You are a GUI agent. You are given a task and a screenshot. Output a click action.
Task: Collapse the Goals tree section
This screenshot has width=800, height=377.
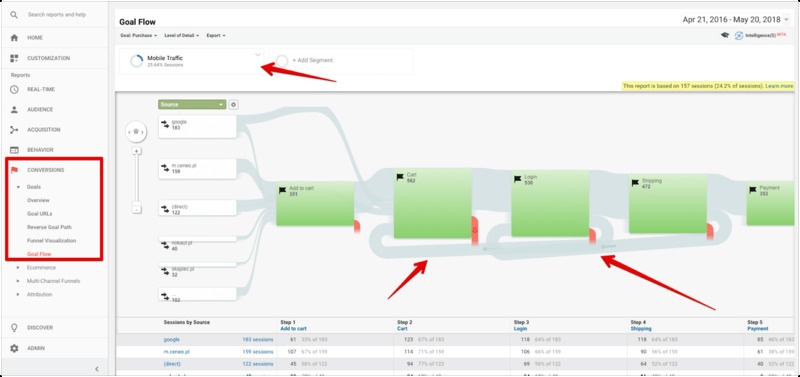point(18,187)
